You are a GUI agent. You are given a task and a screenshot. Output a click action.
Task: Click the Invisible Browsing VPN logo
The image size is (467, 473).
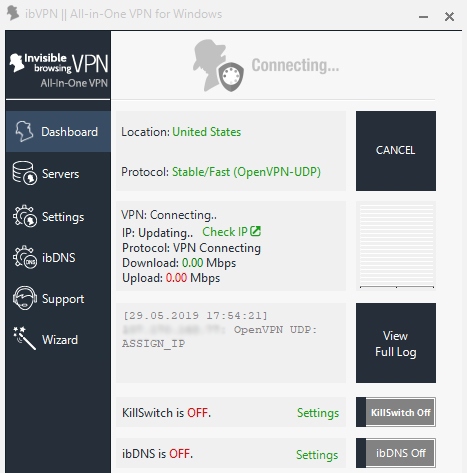(59, 70)
